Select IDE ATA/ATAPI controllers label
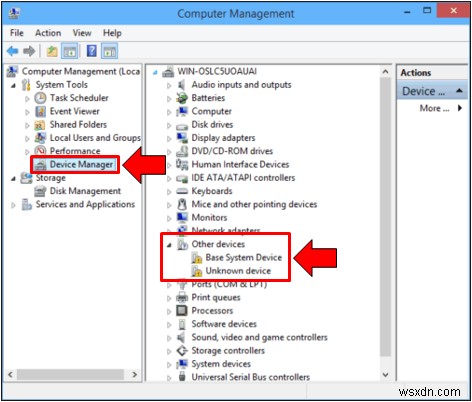The width and height of the screenshot is (472, 402). tap(243, 178)
